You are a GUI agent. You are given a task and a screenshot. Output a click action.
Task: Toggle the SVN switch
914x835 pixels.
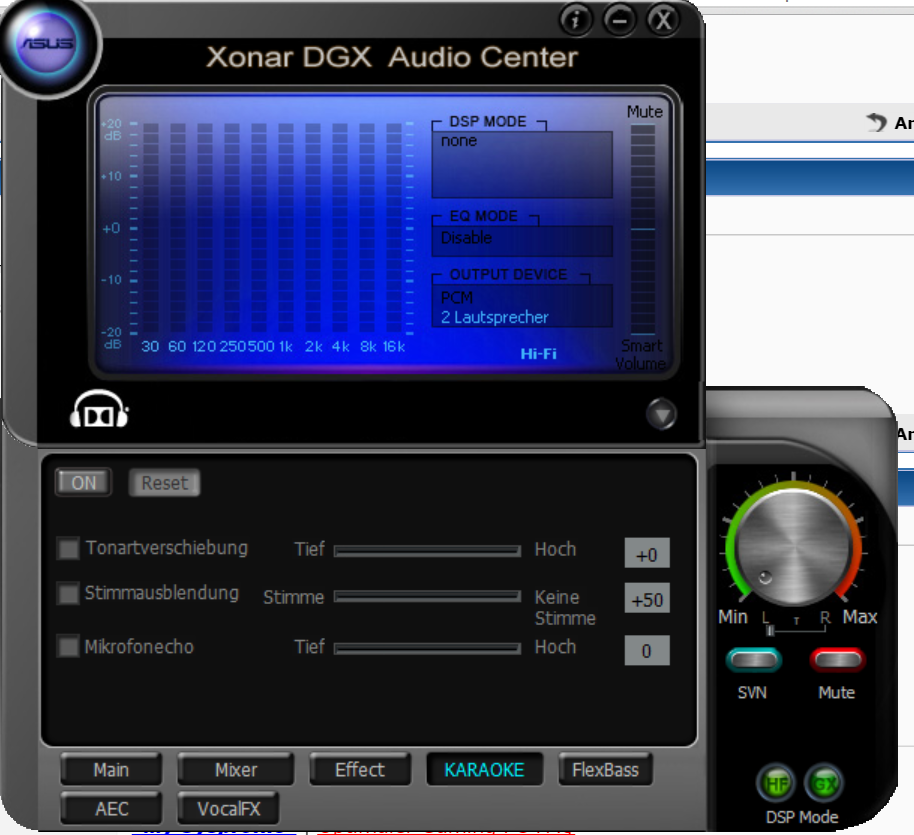[754, 659]
